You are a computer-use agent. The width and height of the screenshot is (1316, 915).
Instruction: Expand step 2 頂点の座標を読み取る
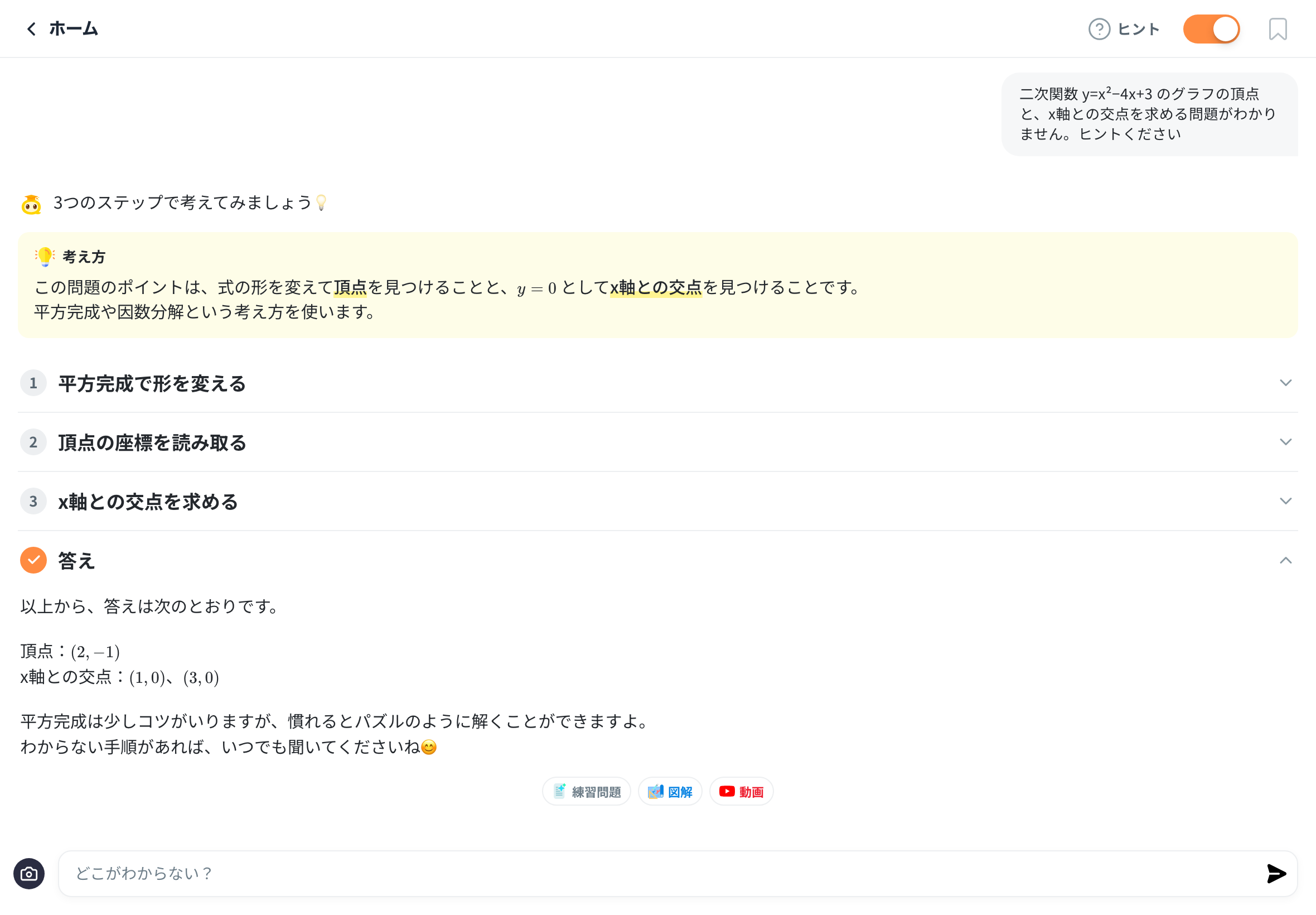point(657,442)
